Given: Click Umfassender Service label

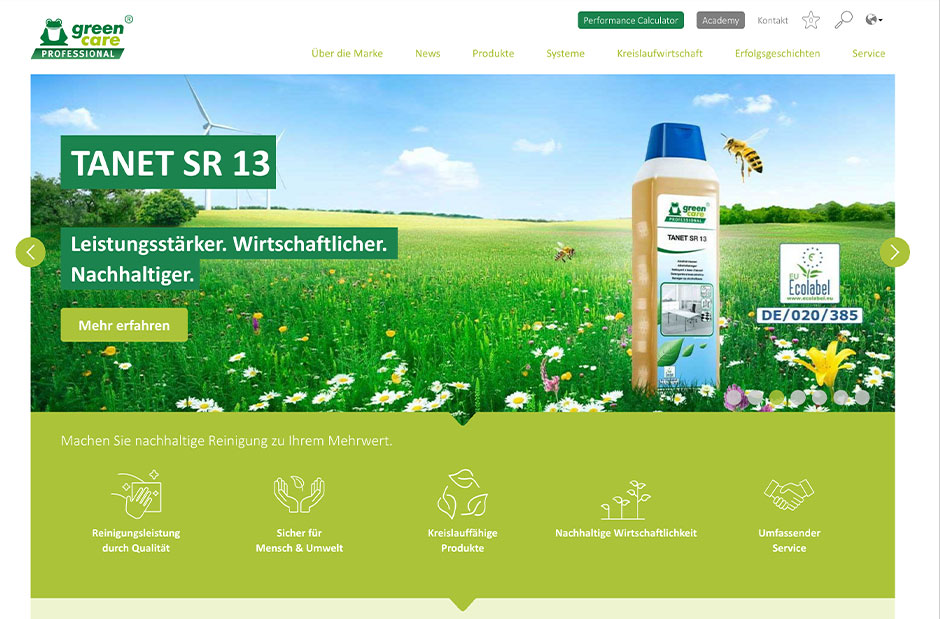Looking at the screenshot, I should (789, 541).
